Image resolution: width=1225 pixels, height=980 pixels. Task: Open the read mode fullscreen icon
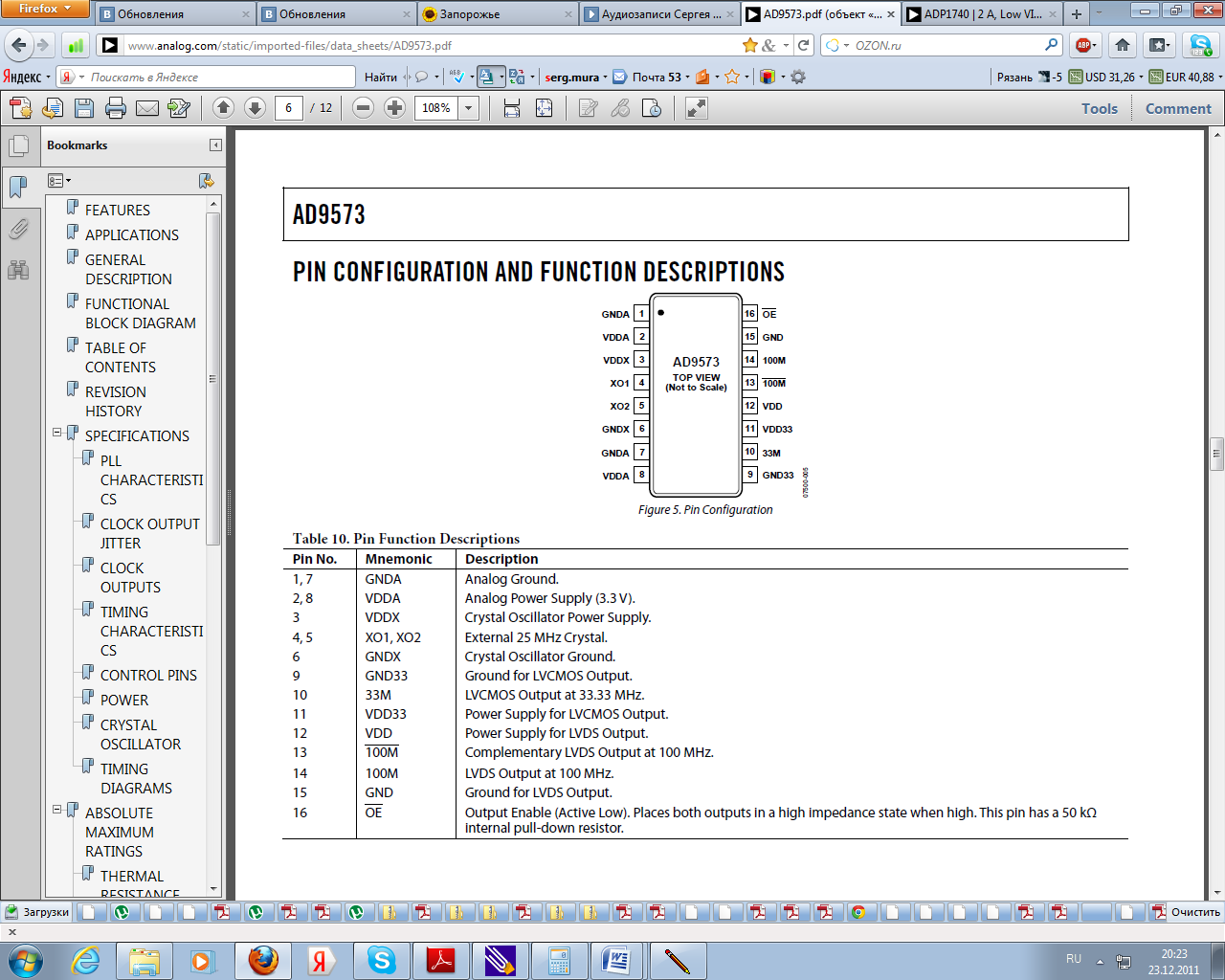(x=697, y=108)
